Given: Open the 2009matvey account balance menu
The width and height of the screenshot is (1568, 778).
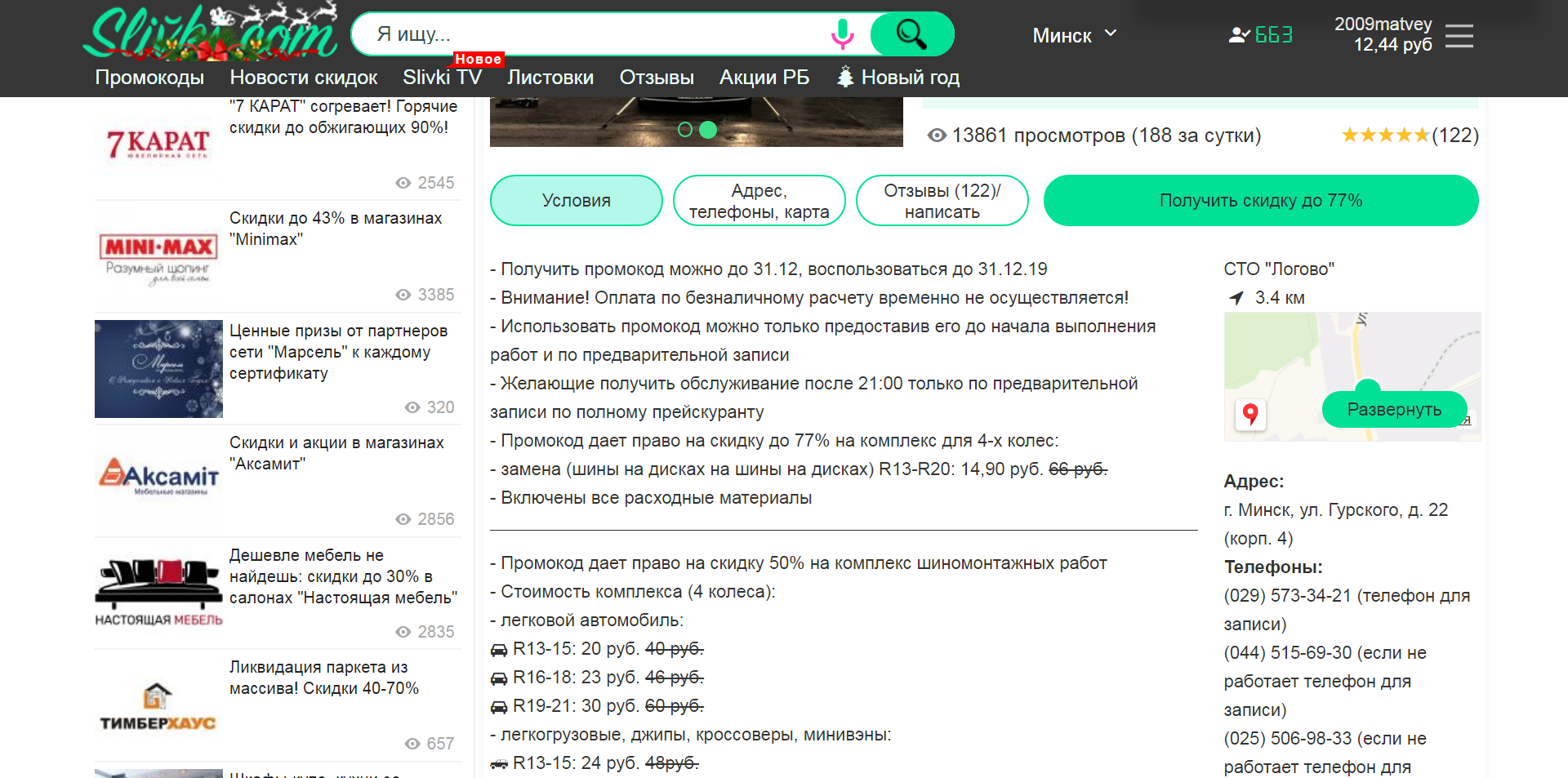Looking at the screenshot, I should point(1383,34).
